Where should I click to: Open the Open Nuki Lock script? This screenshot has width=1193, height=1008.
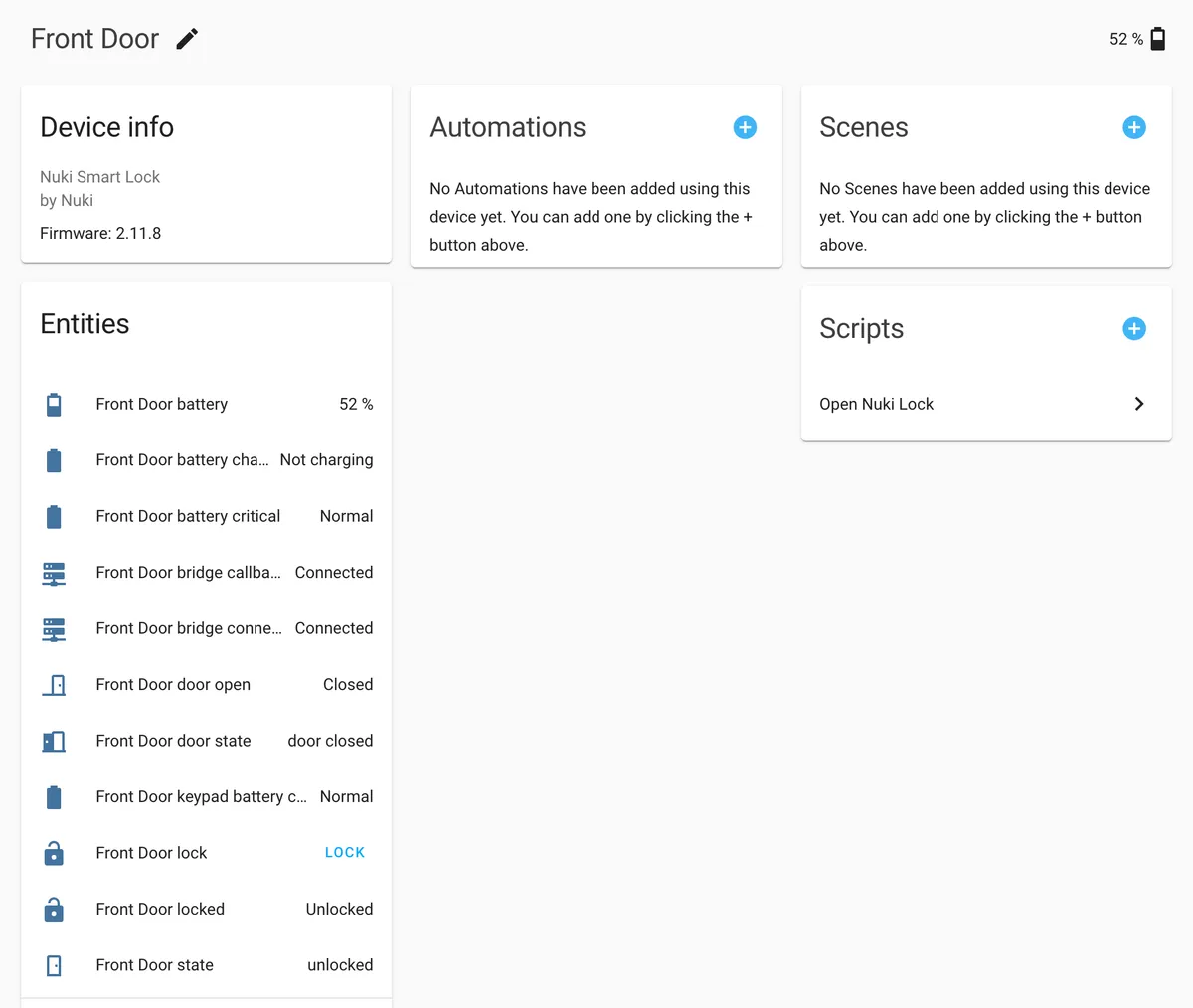coord(985,404)
